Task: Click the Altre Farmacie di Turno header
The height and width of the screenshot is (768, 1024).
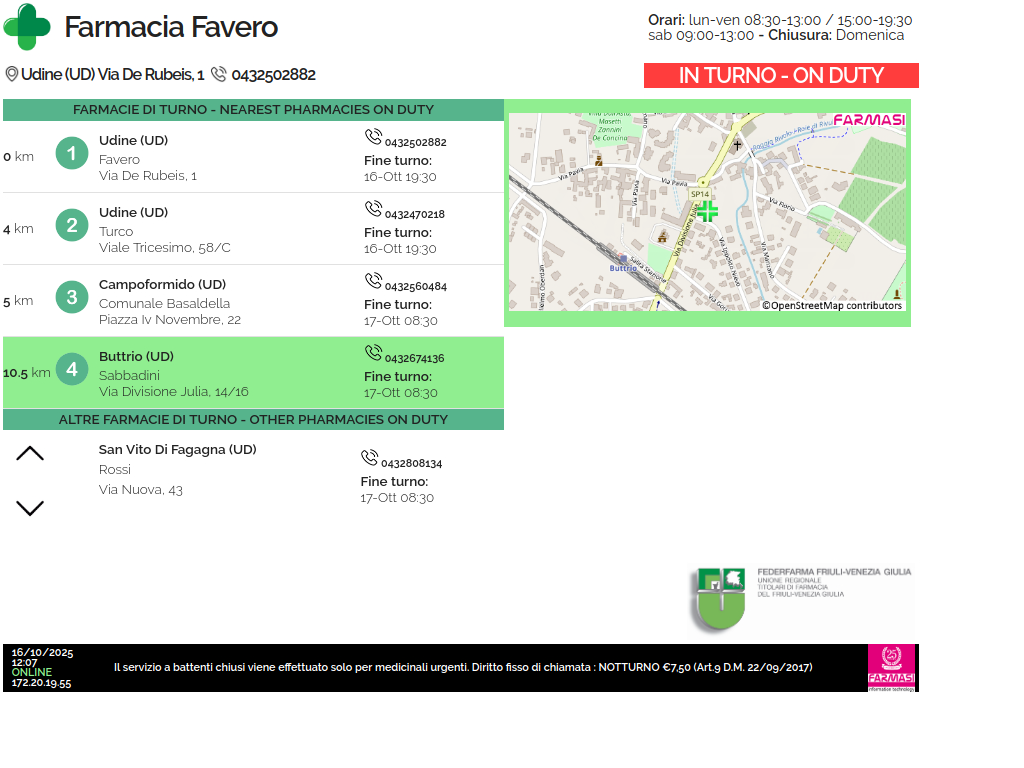Action: pos(253,420)
